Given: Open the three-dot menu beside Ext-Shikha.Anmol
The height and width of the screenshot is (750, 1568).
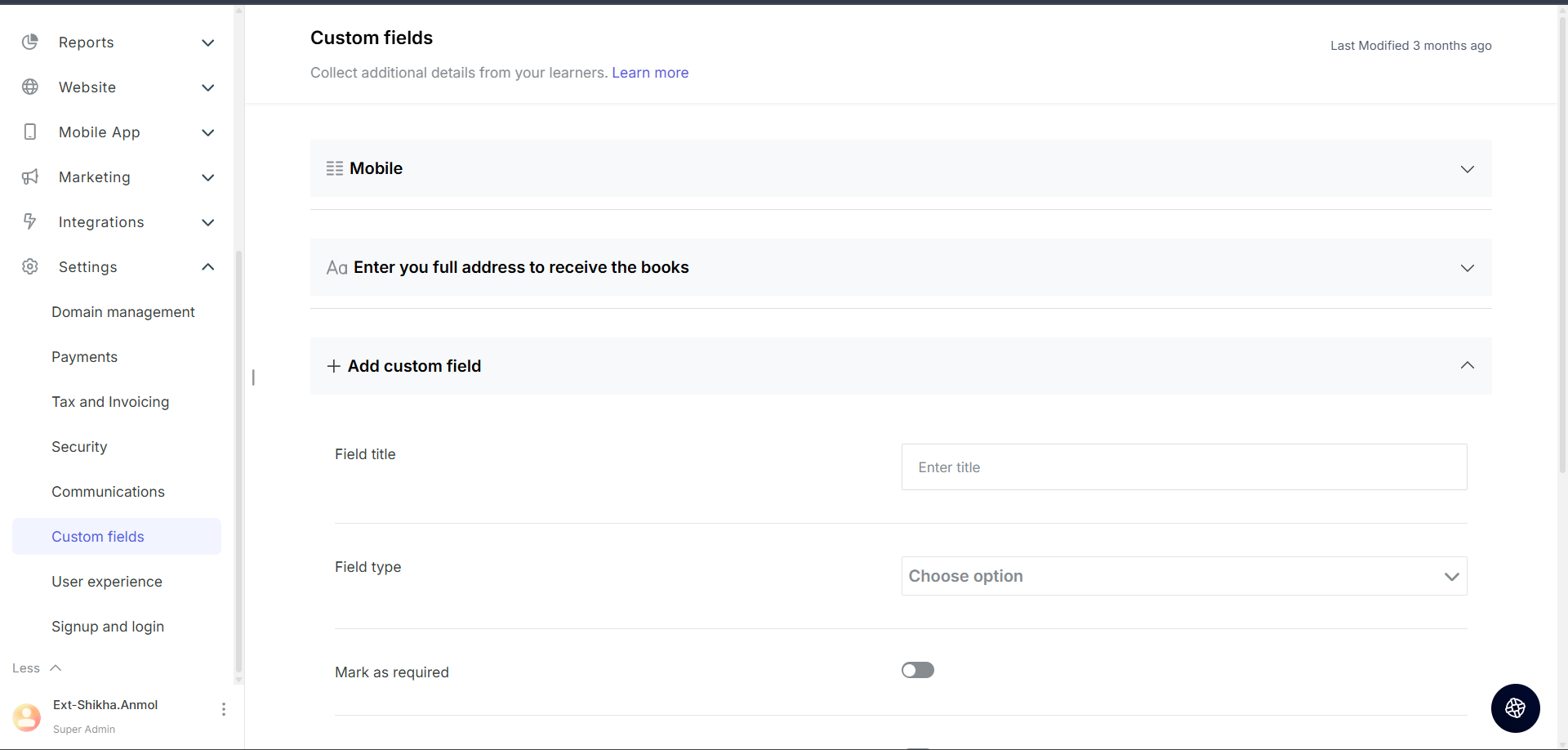Looking at the screenshot, I should [x=224, y=709].
